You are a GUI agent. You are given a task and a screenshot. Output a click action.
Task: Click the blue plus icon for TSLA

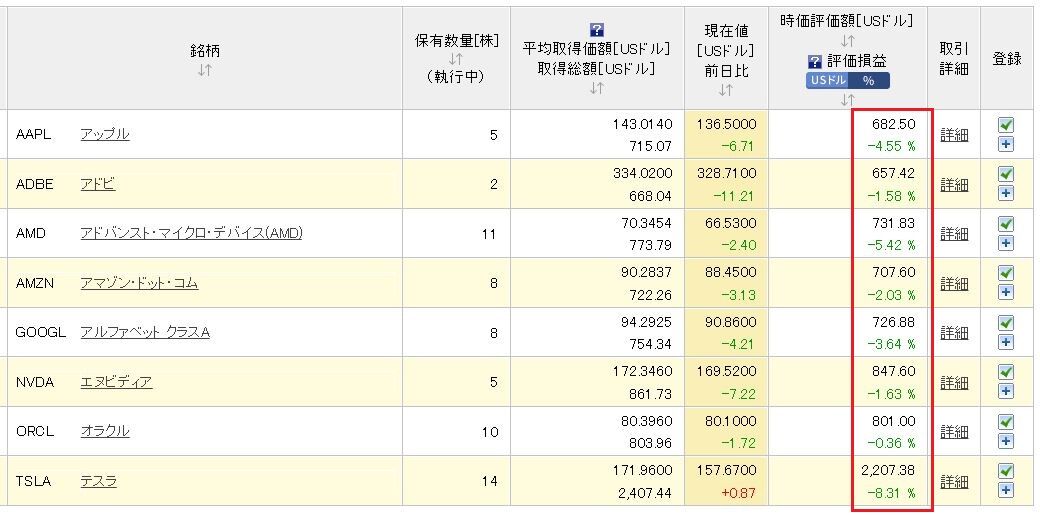[x=1006, y=490]
